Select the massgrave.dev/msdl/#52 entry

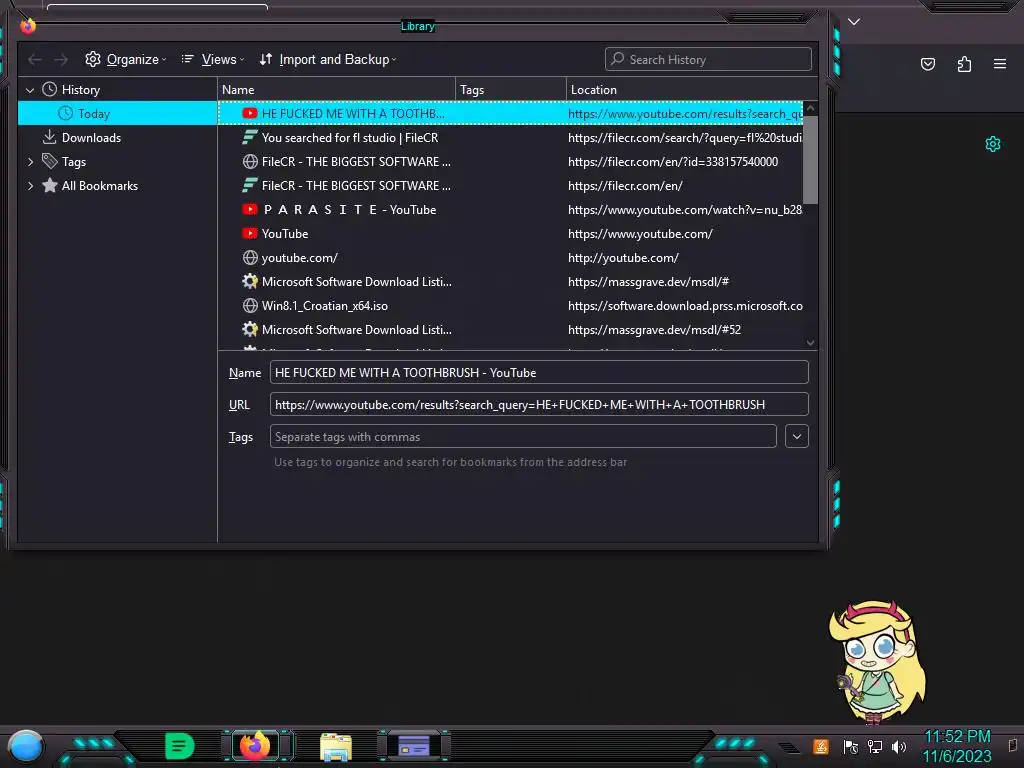pos(511,330)
